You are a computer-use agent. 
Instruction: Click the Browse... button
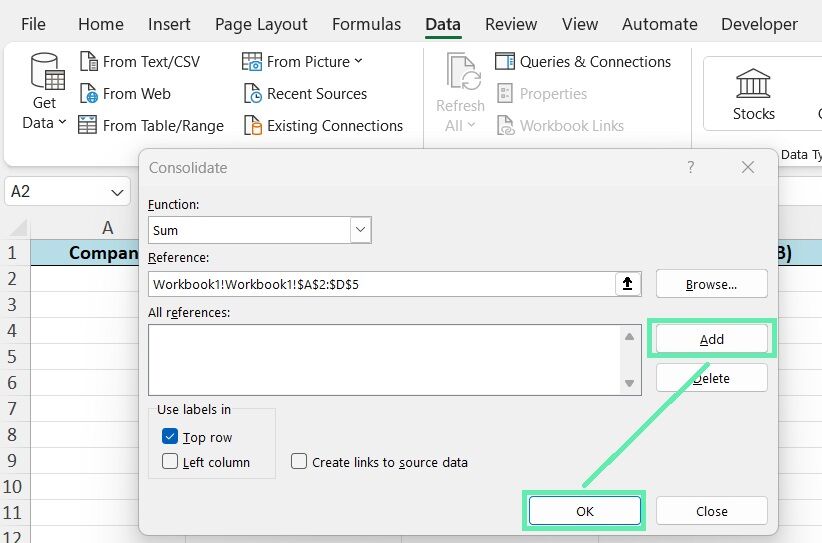[x=711, y=284]
